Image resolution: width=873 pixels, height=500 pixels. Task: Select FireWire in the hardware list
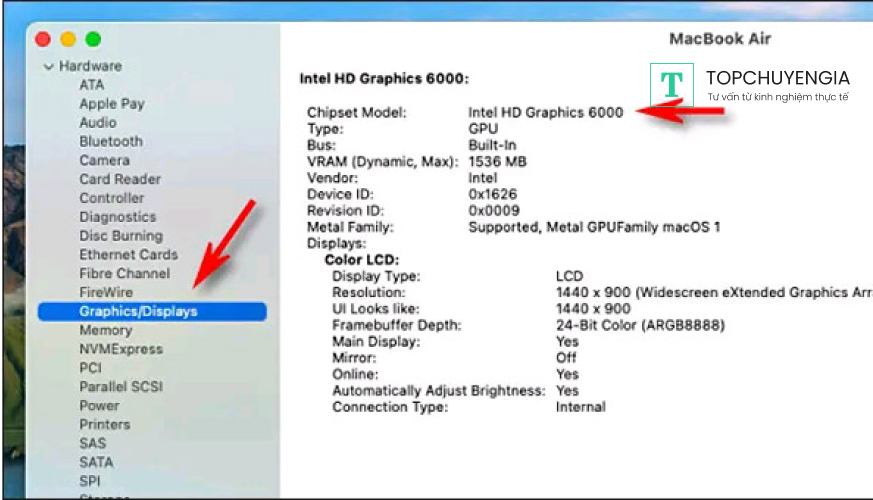pyautogui.click(x=106, y=292)
